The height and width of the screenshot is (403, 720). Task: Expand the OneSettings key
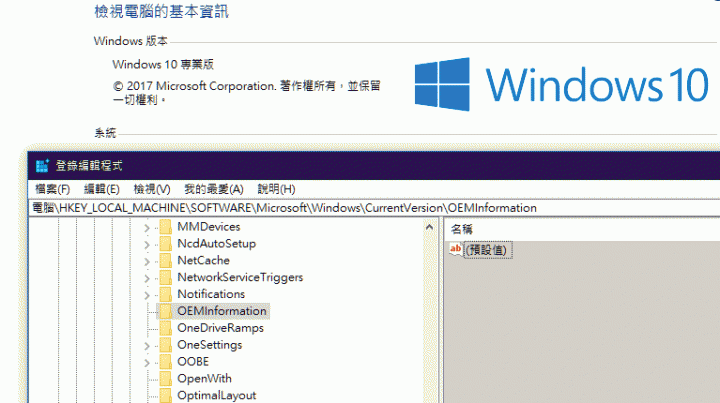(147, 346)
